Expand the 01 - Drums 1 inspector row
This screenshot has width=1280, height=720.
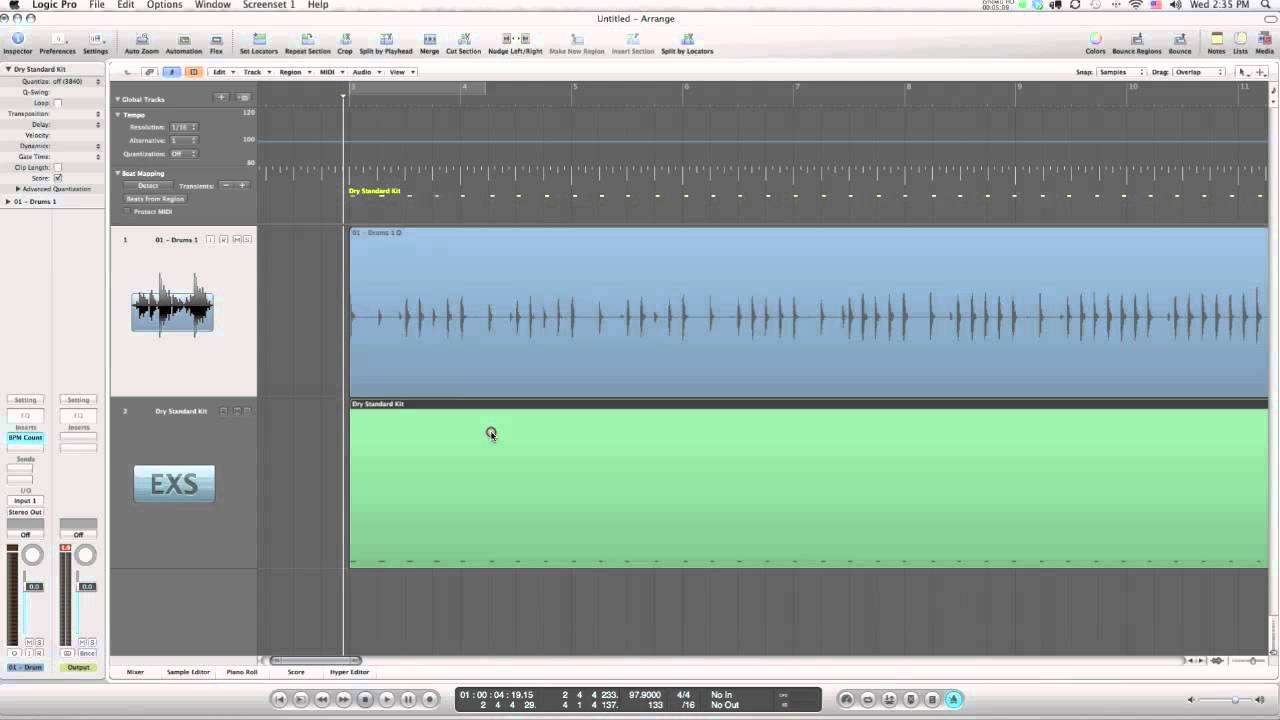tap(9, 201)
